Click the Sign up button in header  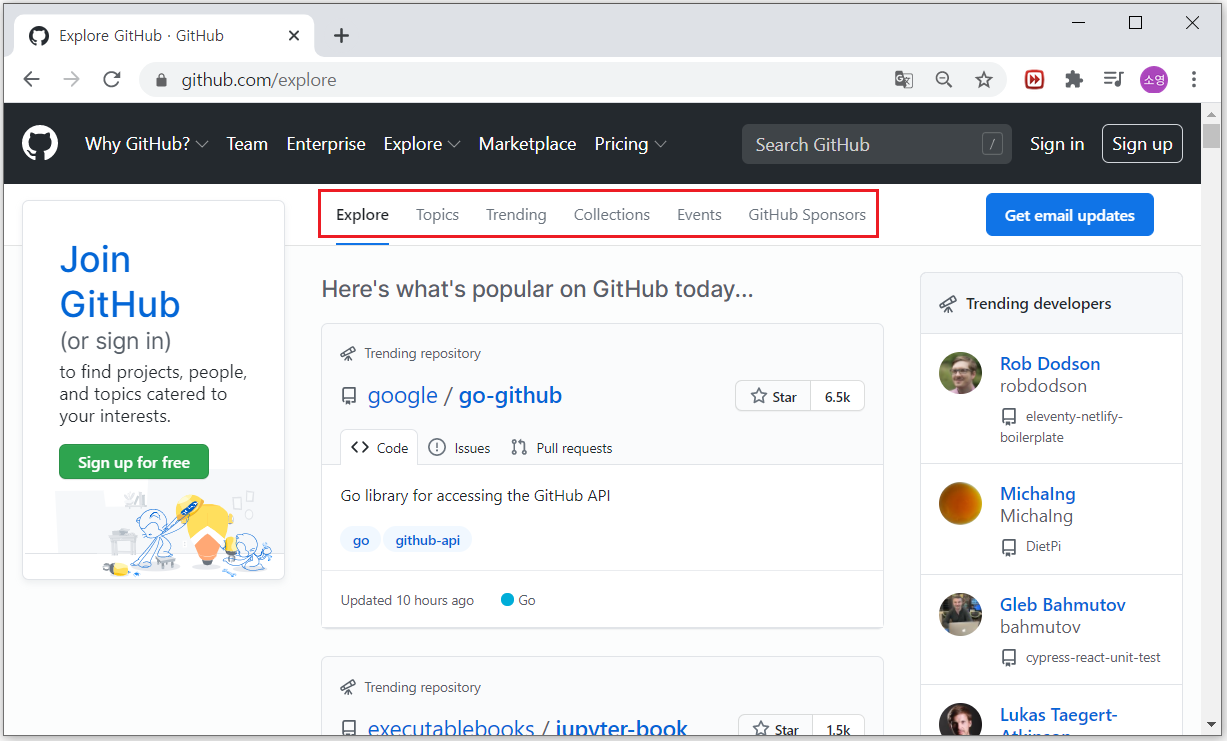click(x=1142, y=144)
